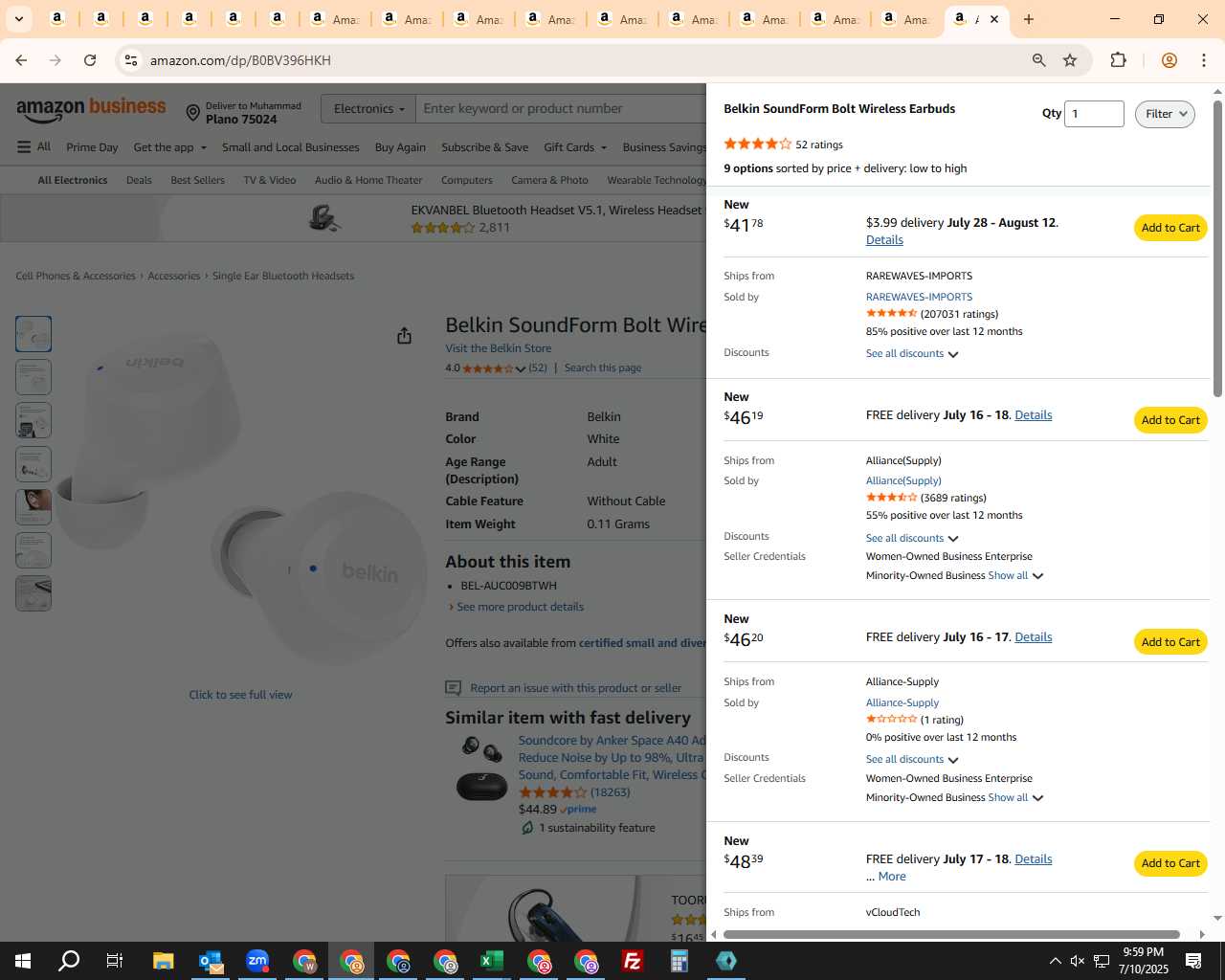
Task: Add $41.78 RAREWAVES offer to cart
Action: click(x=1170, y=228)
